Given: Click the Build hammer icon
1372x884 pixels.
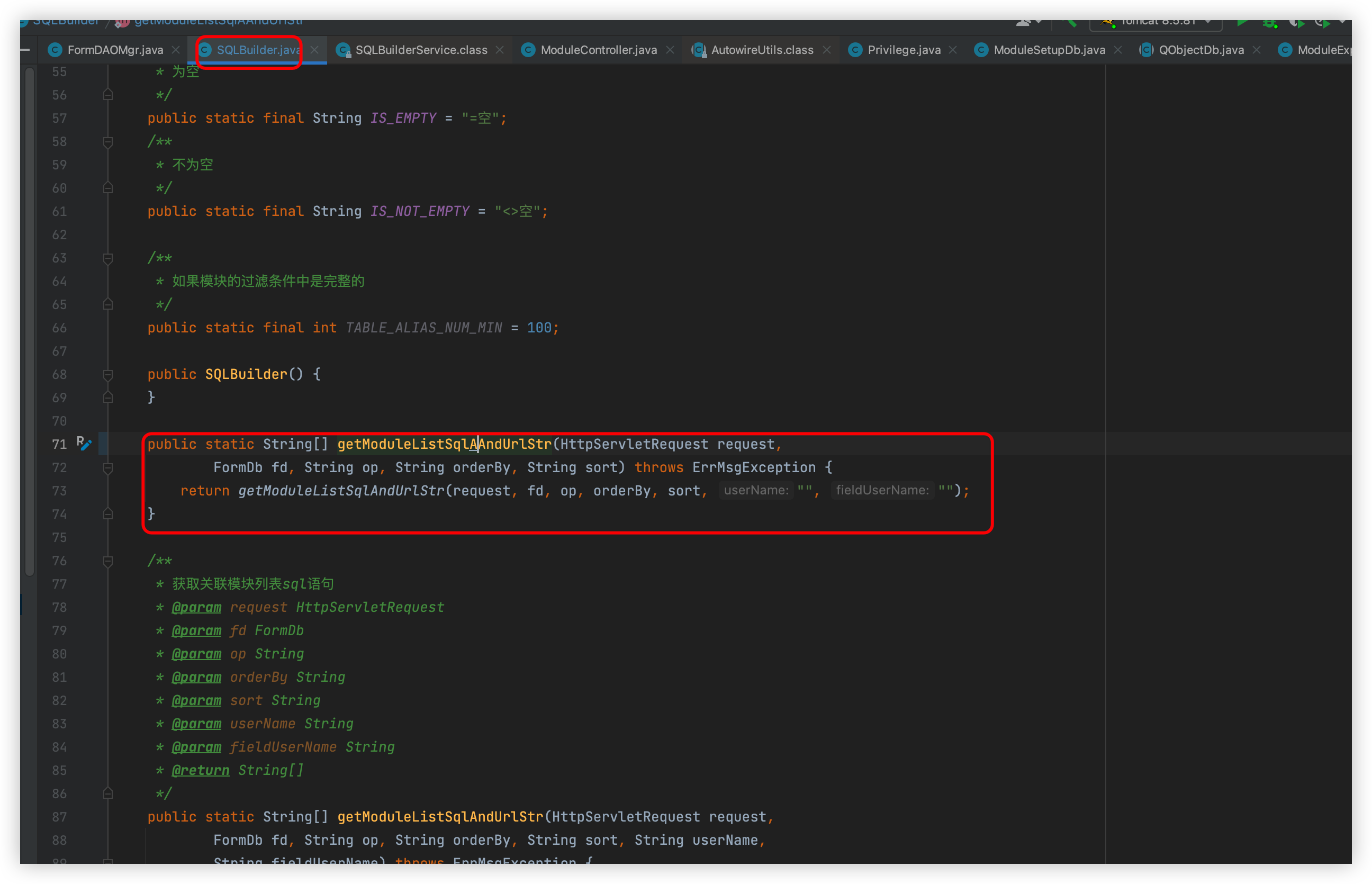Looking at the screenshot, I should tap(1071, 22).
